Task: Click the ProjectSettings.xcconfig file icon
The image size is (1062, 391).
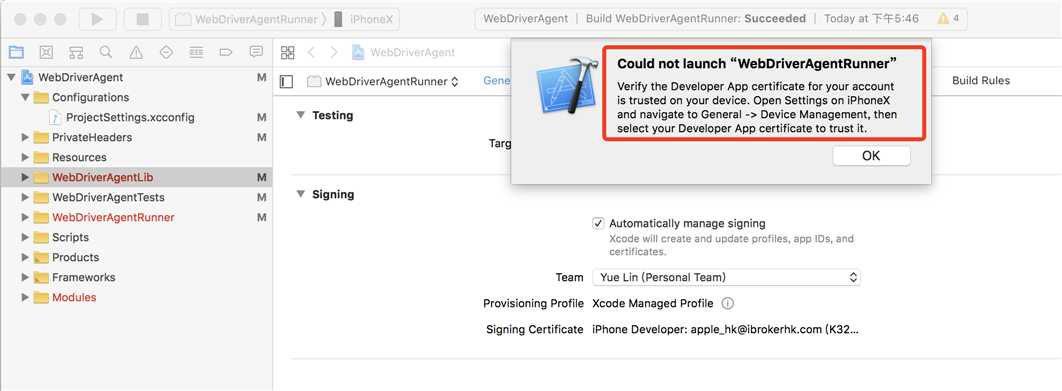Action: (56, 117)
